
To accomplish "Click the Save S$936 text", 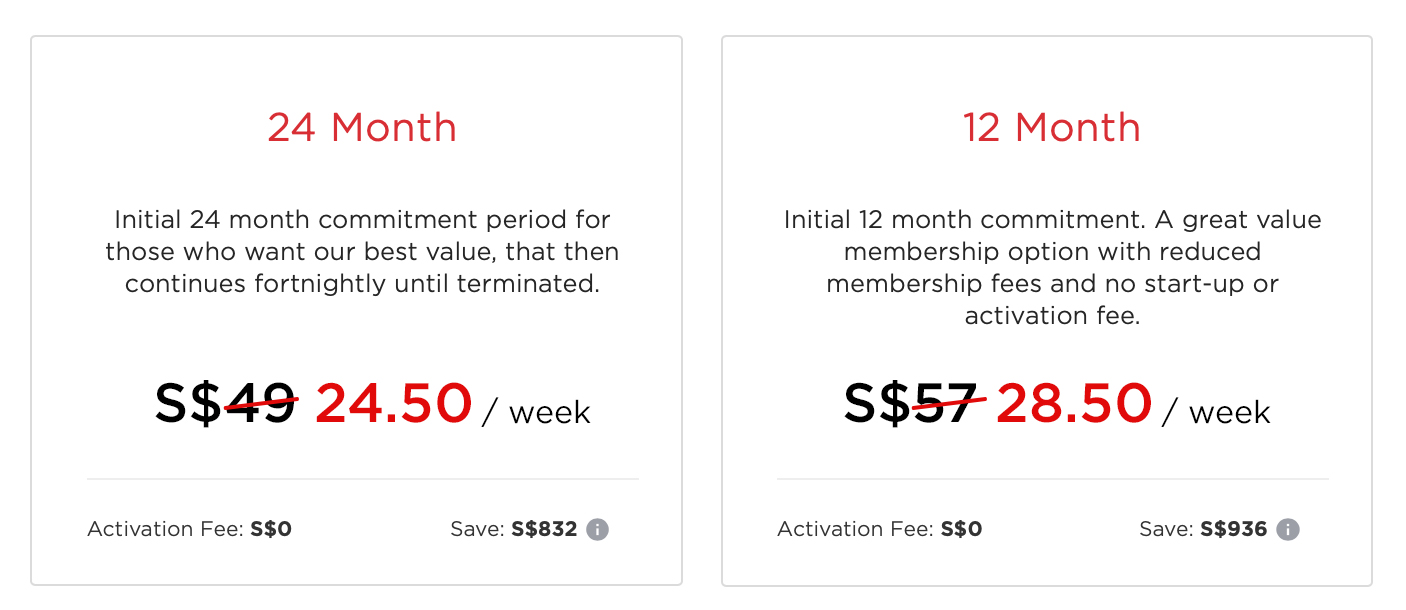I will coord(1203,529).
